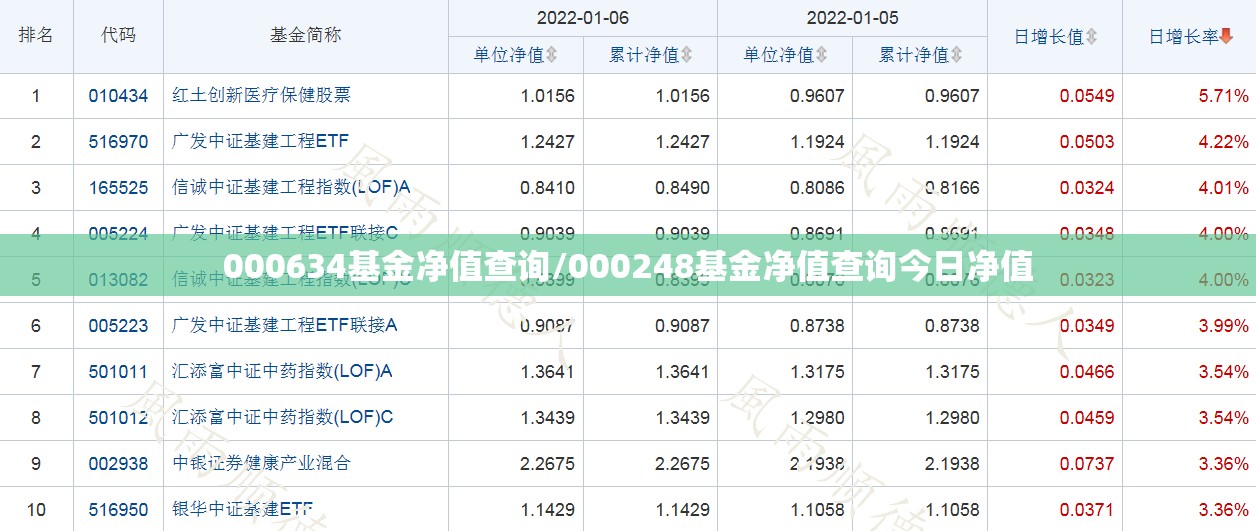Screen dimensions: 1256x531
Task: Open fund code 501011
Action: pyautogui.click(x=118, y=372)
